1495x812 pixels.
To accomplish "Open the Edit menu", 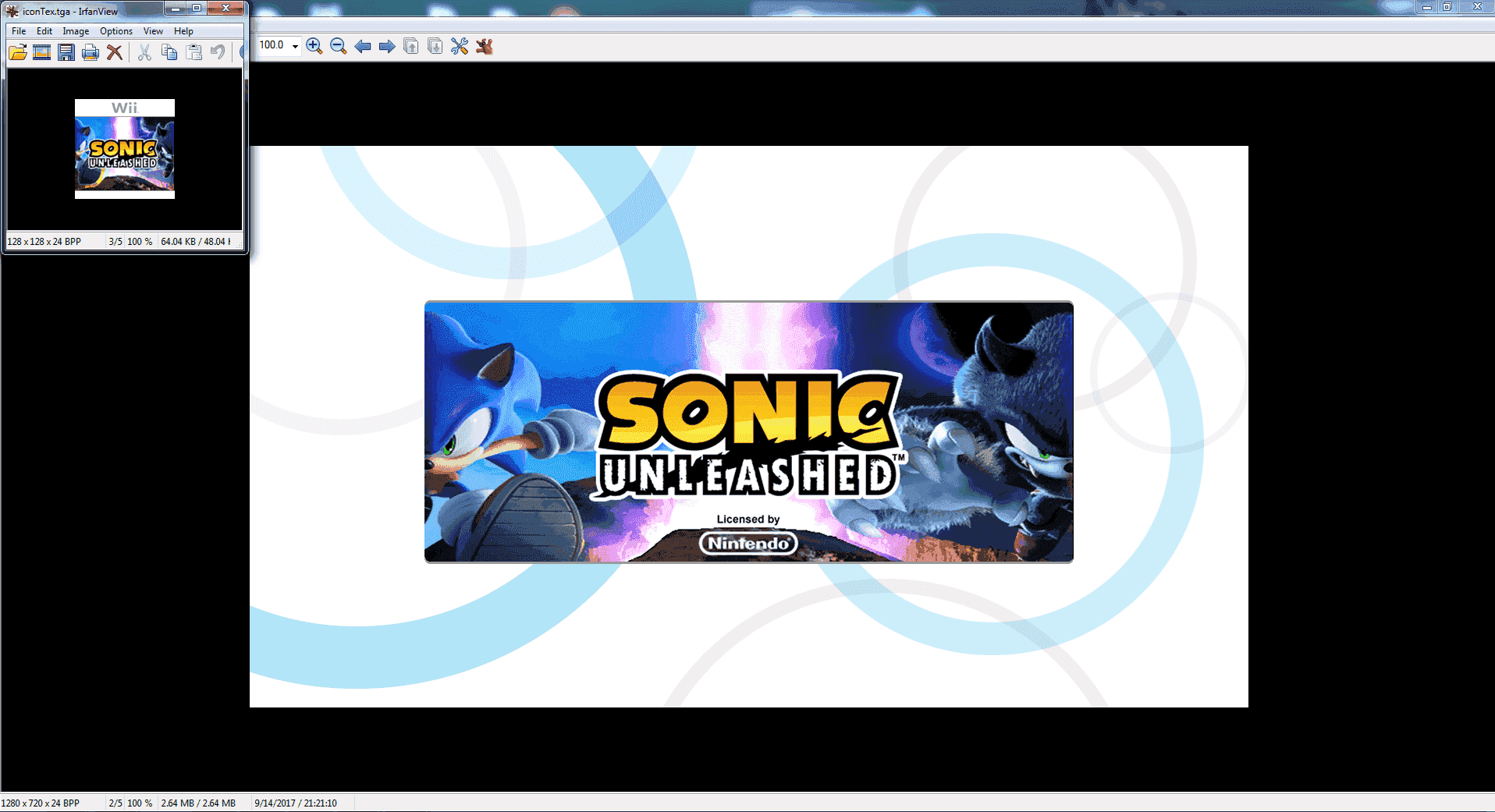I will [x=44, y=31].
